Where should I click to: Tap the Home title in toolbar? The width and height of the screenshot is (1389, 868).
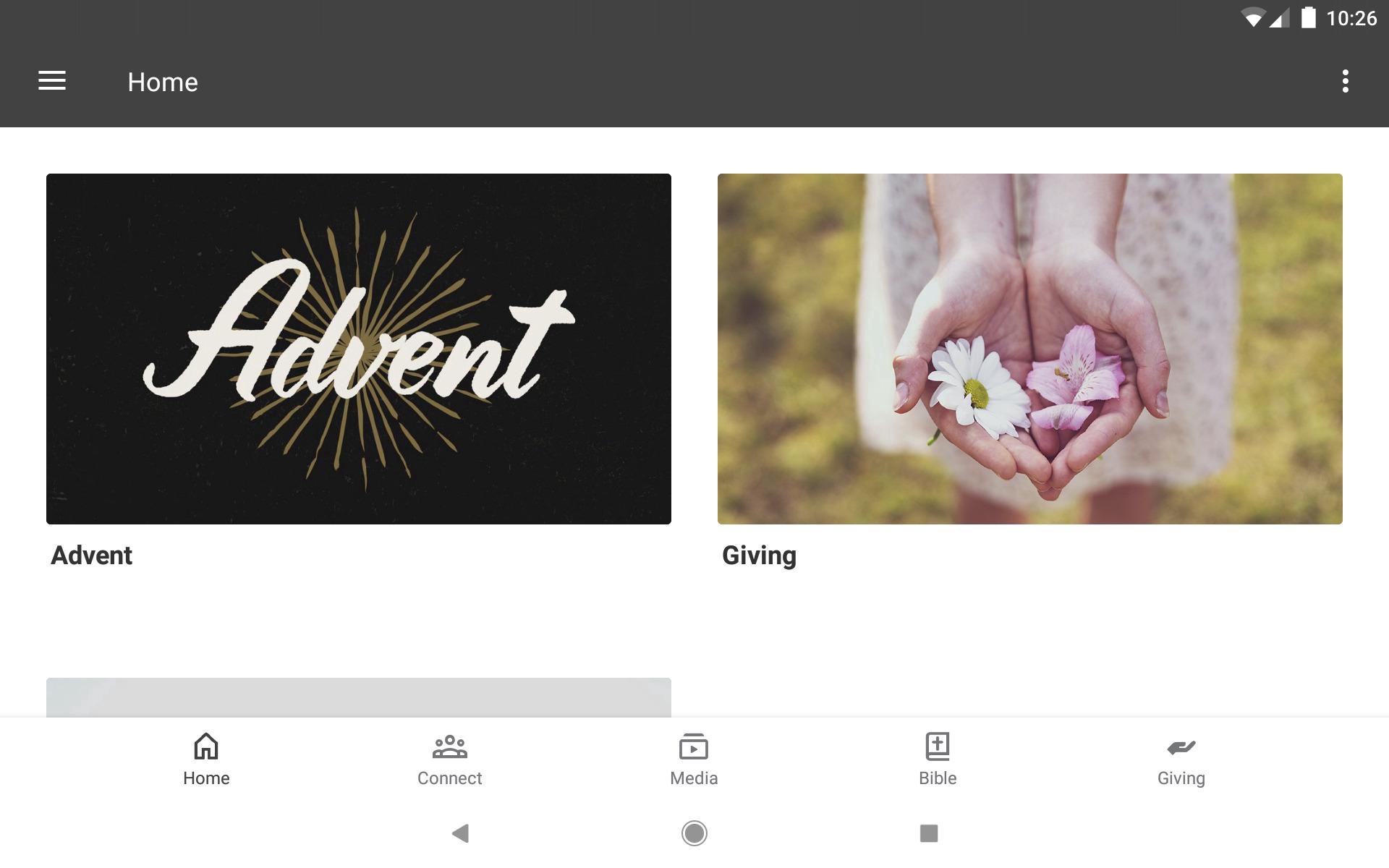tap(163, 82)
